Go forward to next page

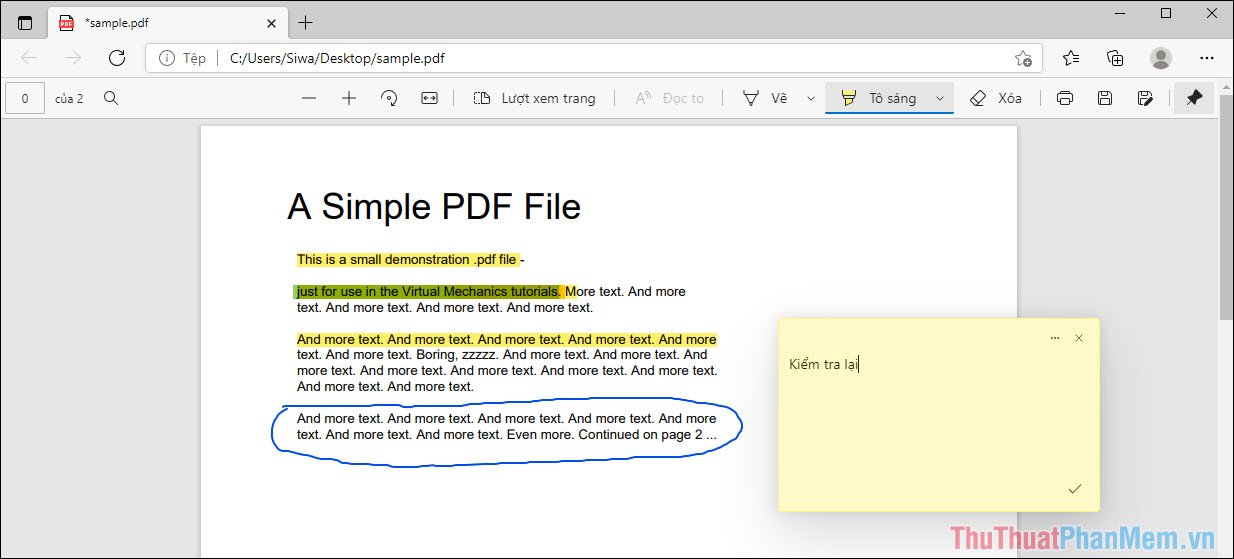pos(73,58)
